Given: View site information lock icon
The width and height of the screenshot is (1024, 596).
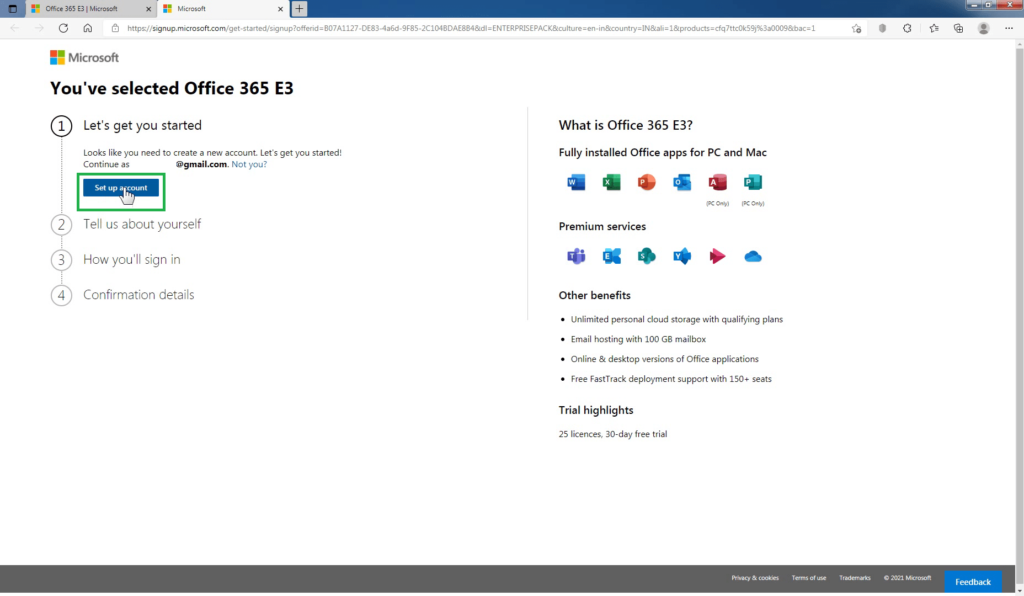Looking at the screenshot, I should pyautogui.click(x=115, y=28).
